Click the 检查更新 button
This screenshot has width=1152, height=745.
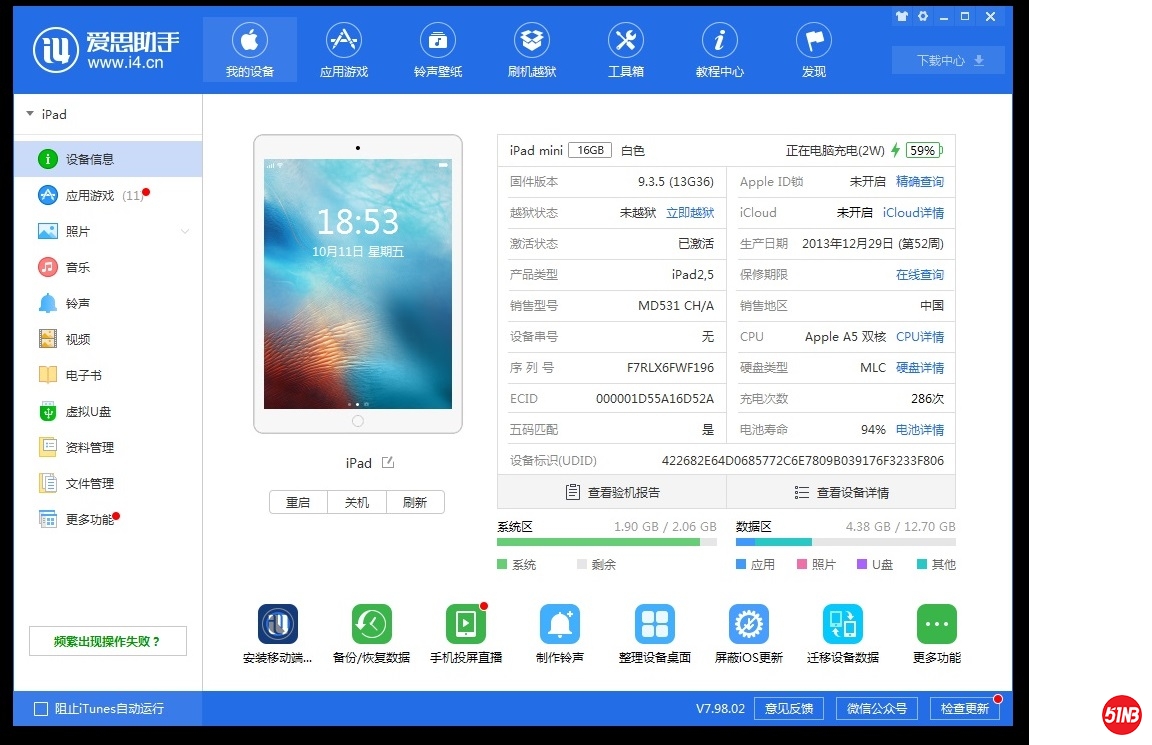click(965, 709)
